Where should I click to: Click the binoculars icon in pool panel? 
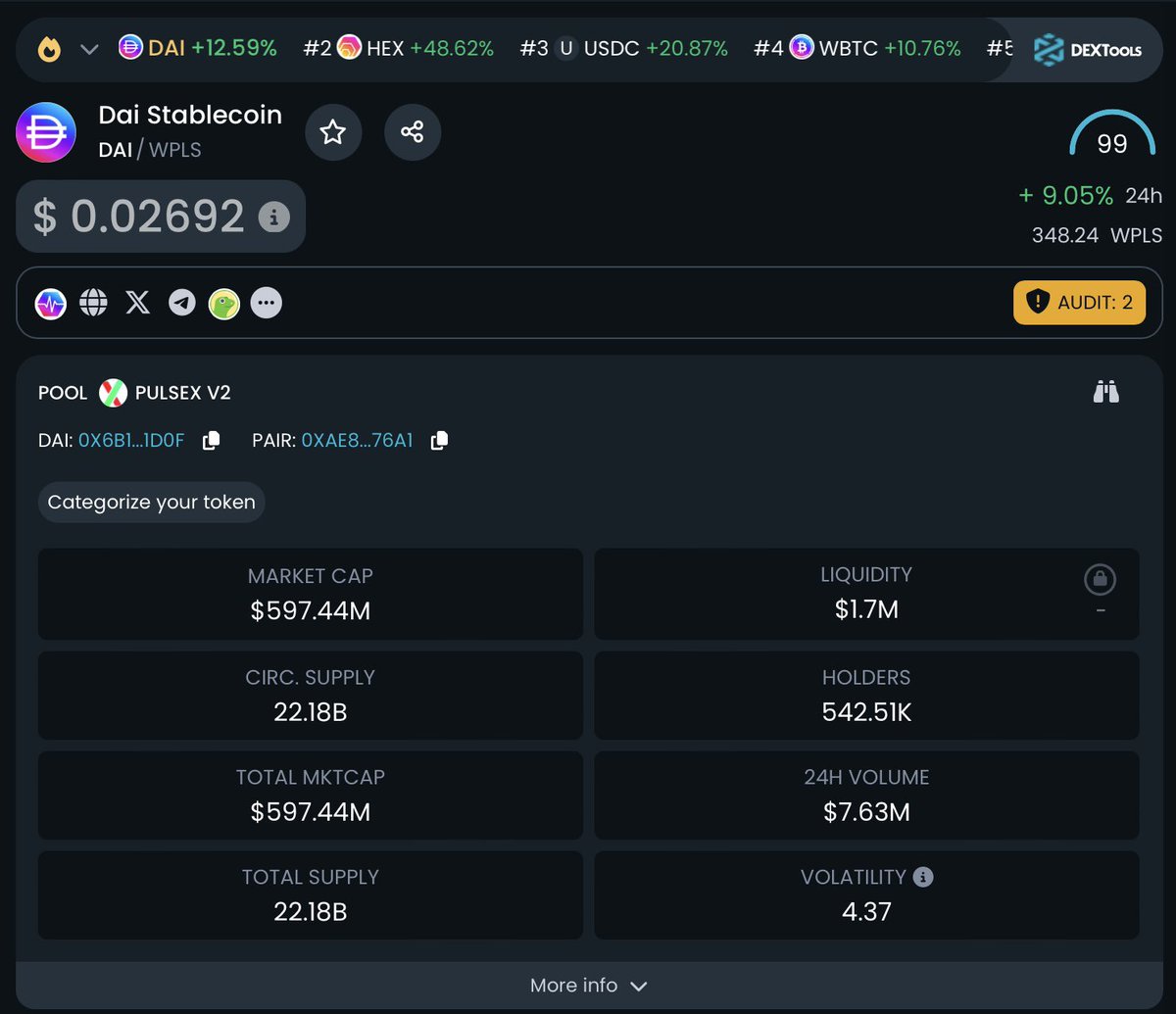coord(1106,392)
